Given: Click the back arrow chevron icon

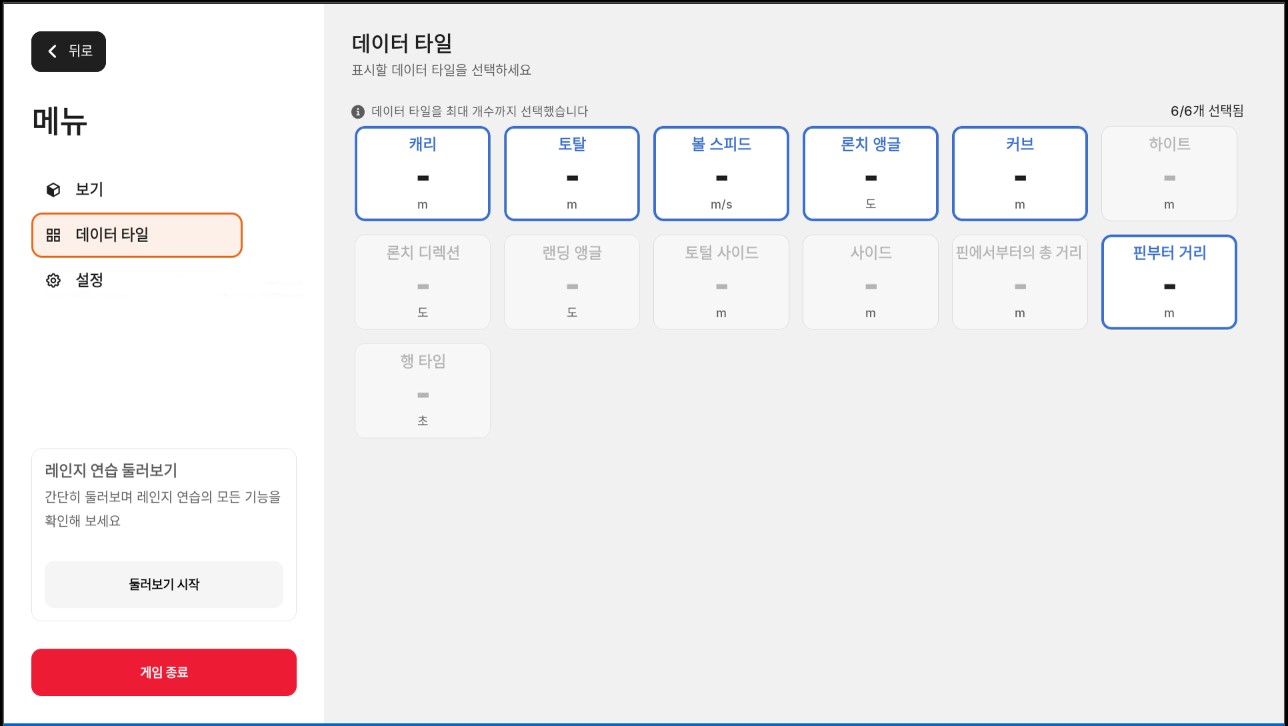Looking at the screenshot, I should tap(53, 51).
